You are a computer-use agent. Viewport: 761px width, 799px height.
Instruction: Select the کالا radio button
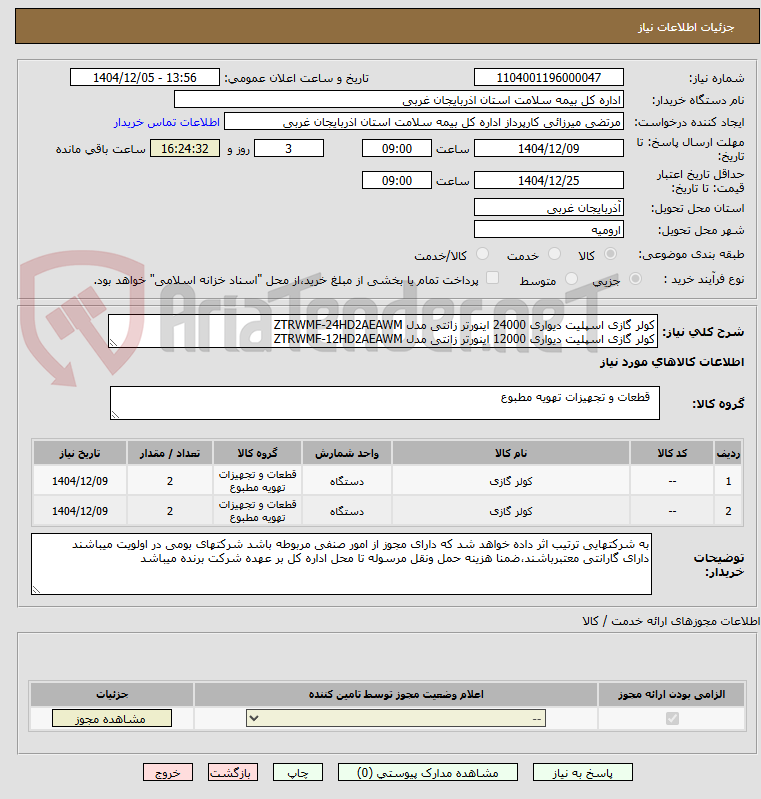[610, 254]
